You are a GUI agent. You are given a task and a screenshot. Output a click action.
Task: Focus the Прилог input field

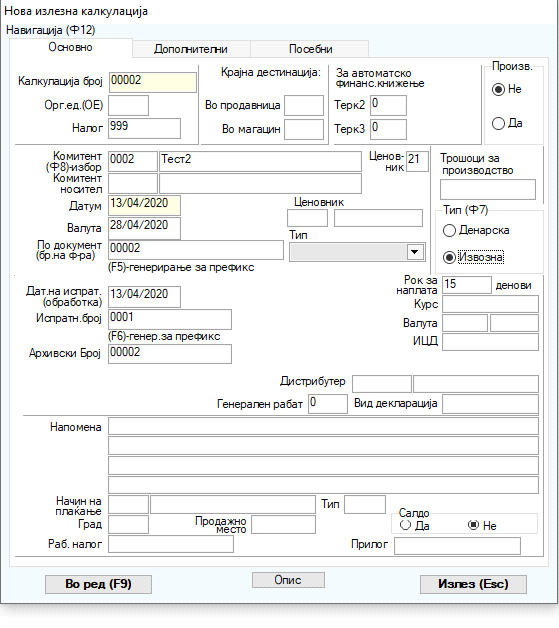[457, 546]
